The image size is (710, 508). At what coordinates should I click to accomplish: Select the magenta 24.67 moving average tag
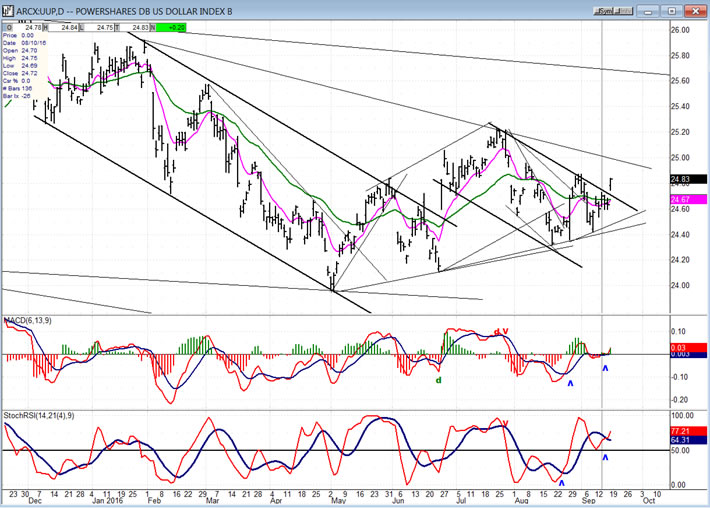(682, 199)
